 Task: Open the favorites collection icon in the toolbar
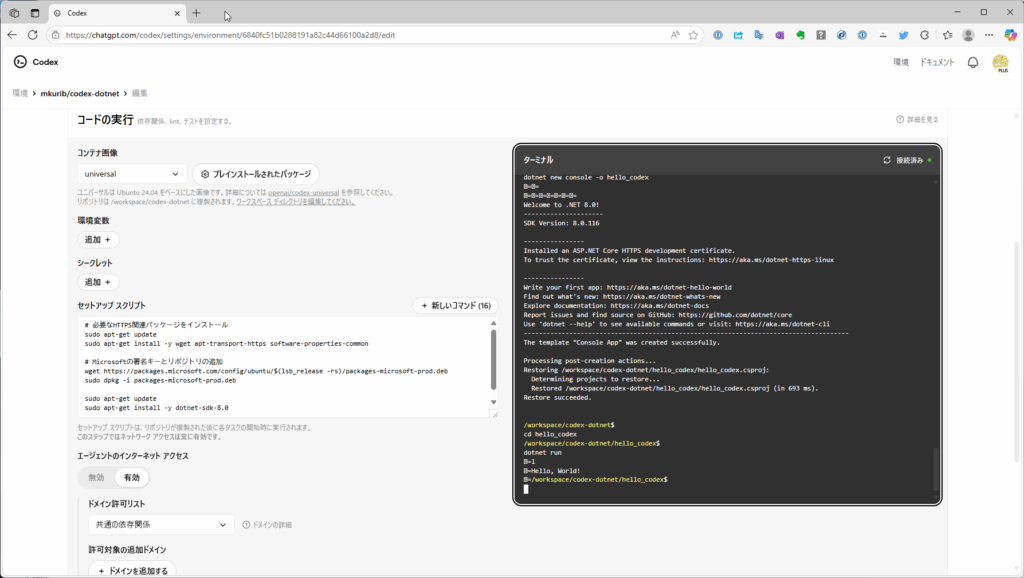click(x=947, y=35)
